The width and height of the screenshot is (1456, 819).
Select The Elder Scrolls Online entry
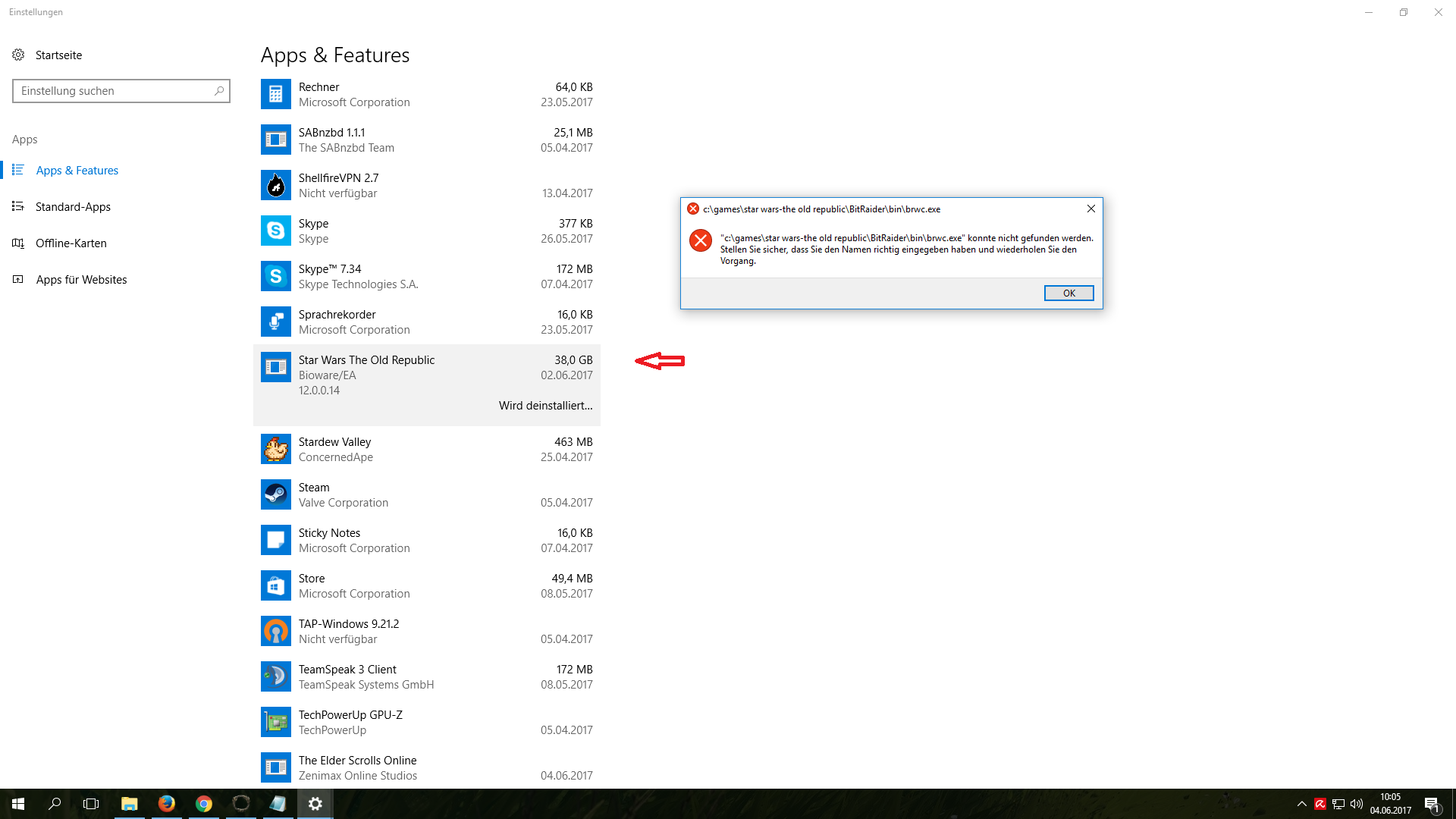(x=427, y=767)
